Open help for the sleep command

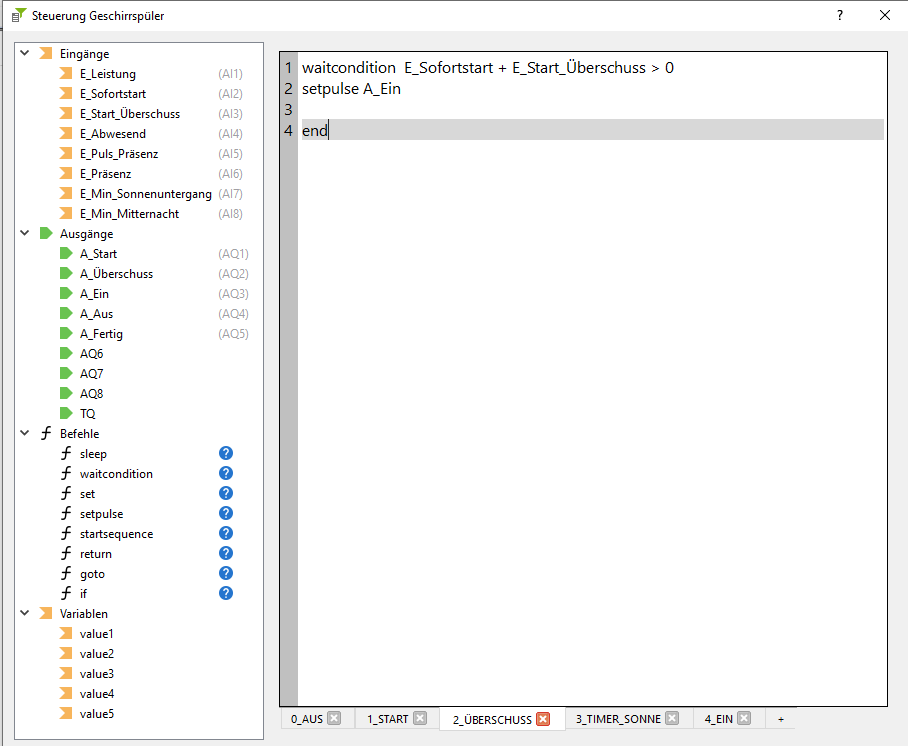226,454
